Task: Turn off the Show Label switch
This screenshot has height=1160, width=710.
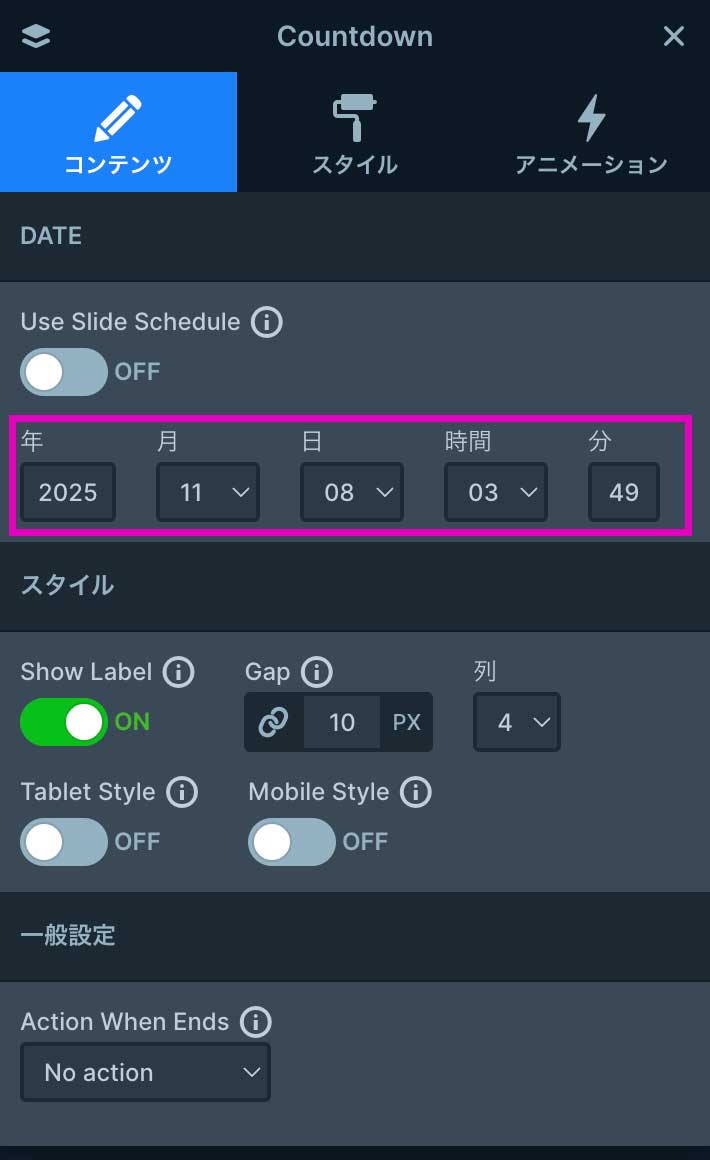Action: pyautogui.click(x=64, y=722)
